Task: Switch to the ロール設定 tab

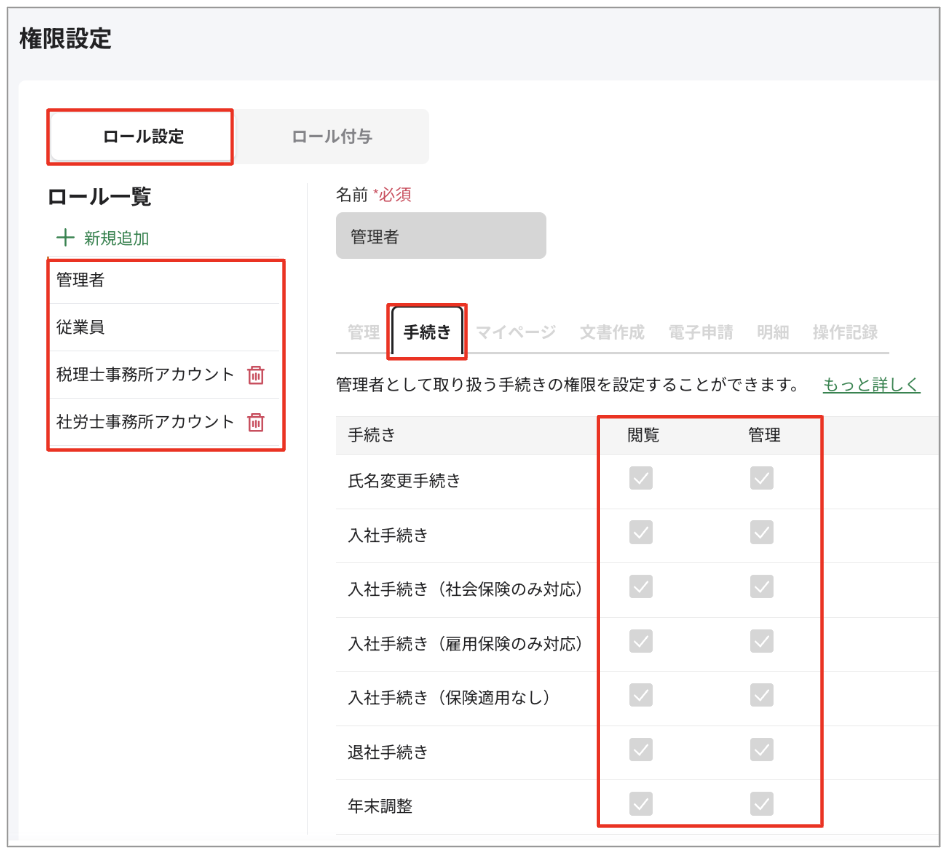Action: coord(141,137)
